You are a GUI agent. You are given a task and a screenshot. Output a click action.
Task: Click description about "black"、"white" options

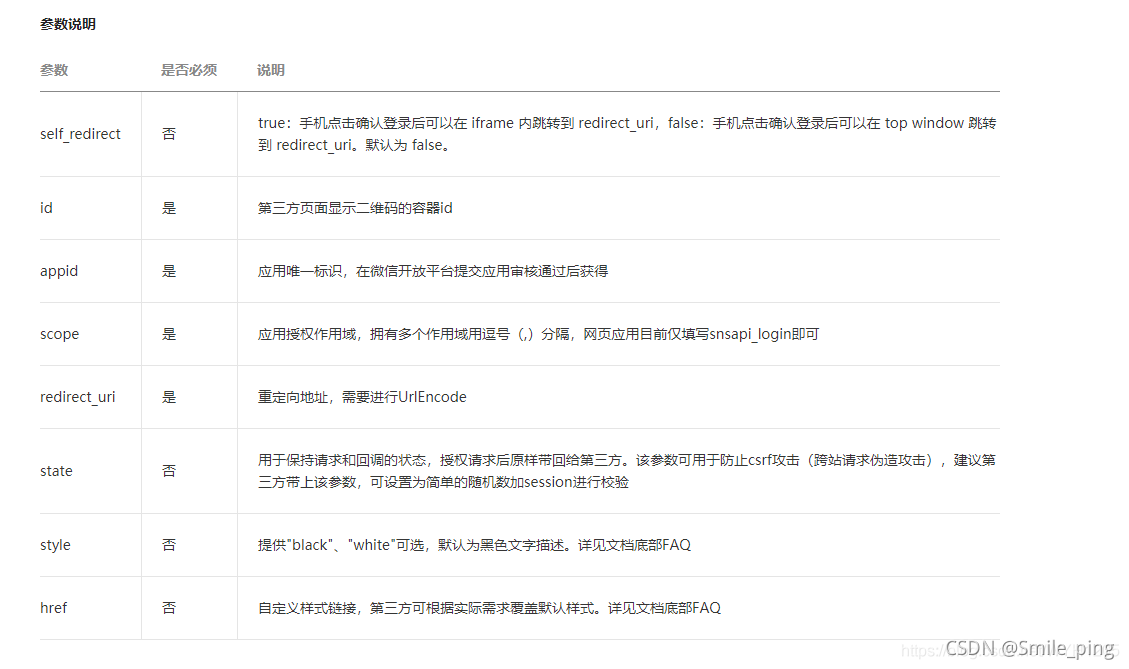click(474, 545)
